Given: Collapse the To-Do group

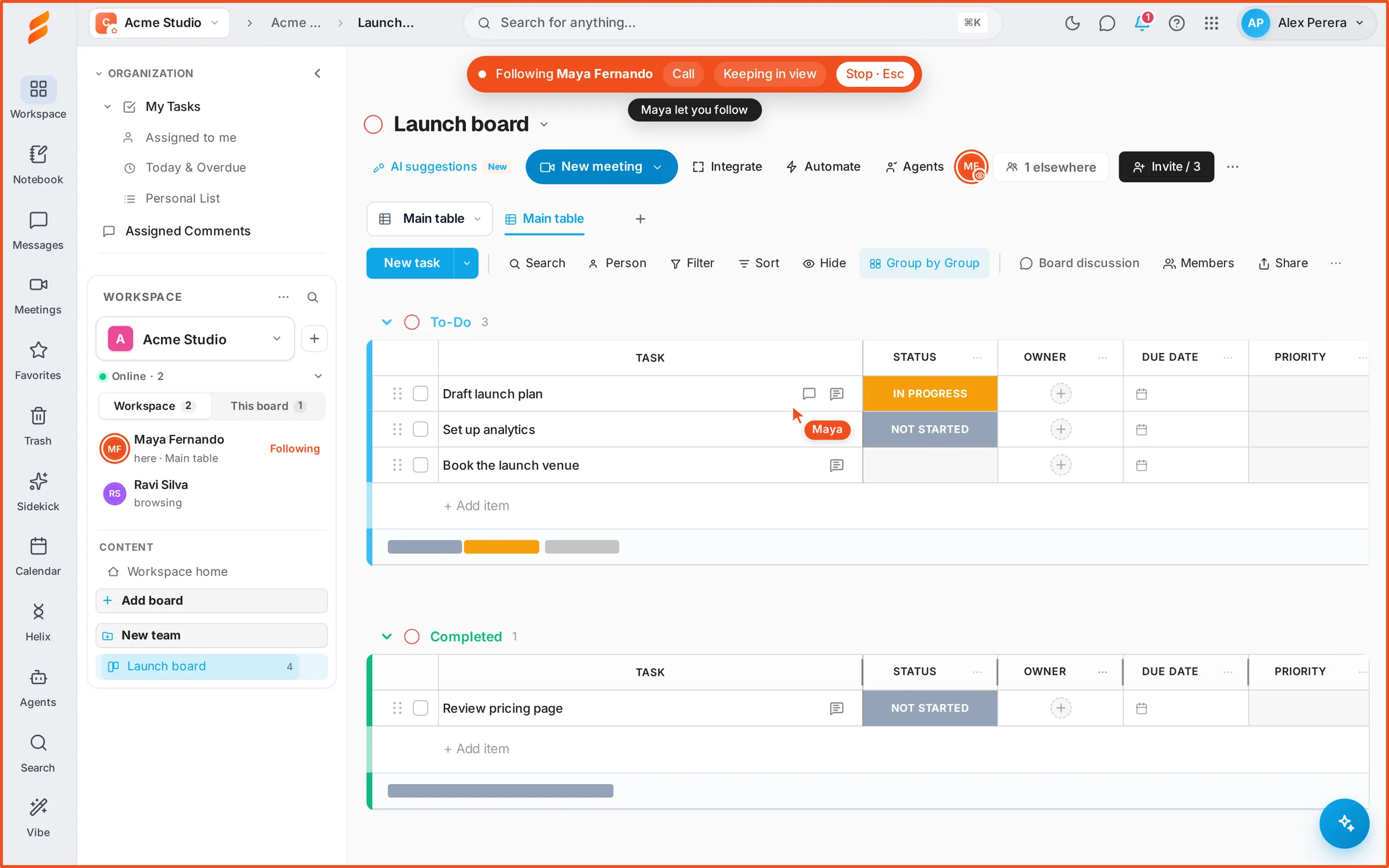Looking at the screenshot, I should pyautogui.click(x=387, y=322).
